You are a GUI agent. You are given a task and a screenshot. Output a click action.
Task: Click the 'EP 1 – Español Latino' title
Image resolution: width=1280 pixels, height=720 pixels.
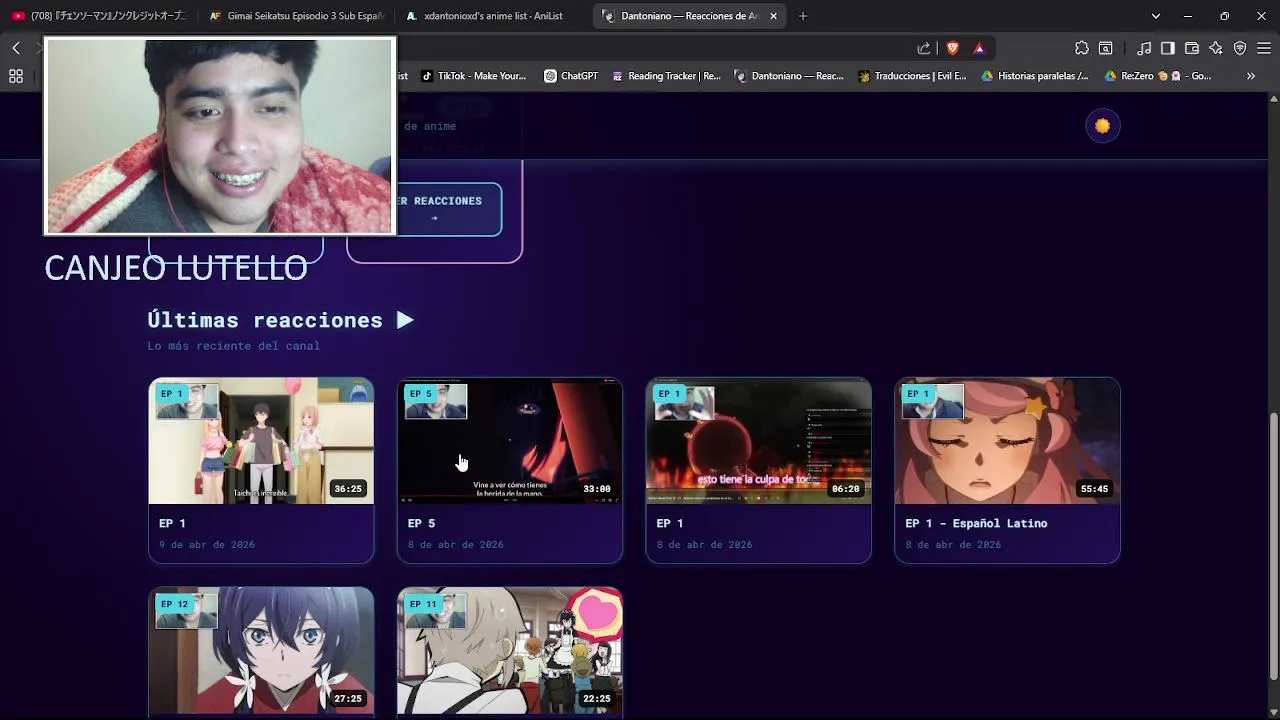coord(977,523)
